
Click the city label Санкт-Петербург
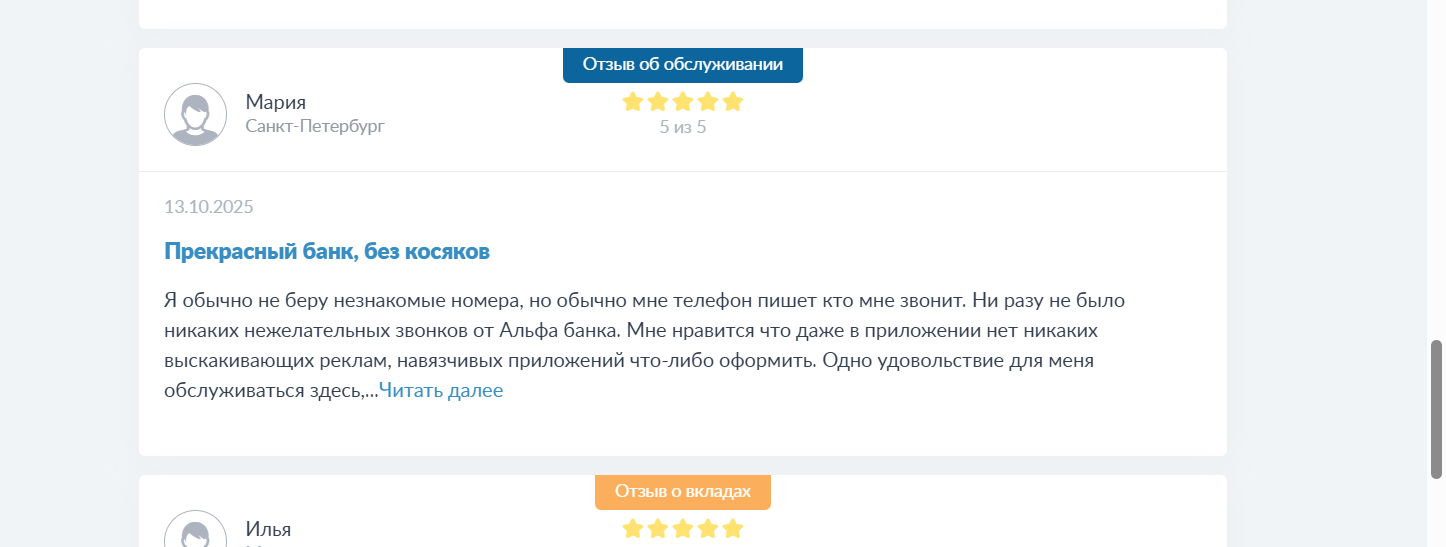[315, 126]
